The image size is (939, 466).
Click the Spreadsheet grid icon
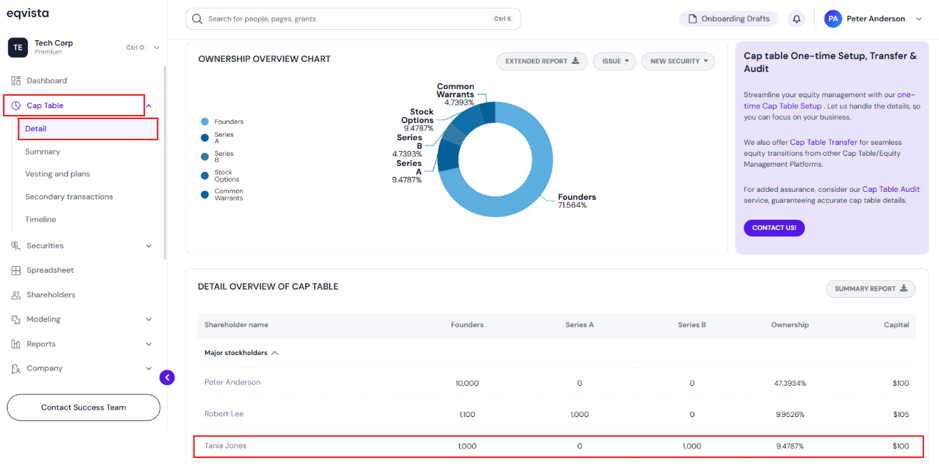point(16,270)
